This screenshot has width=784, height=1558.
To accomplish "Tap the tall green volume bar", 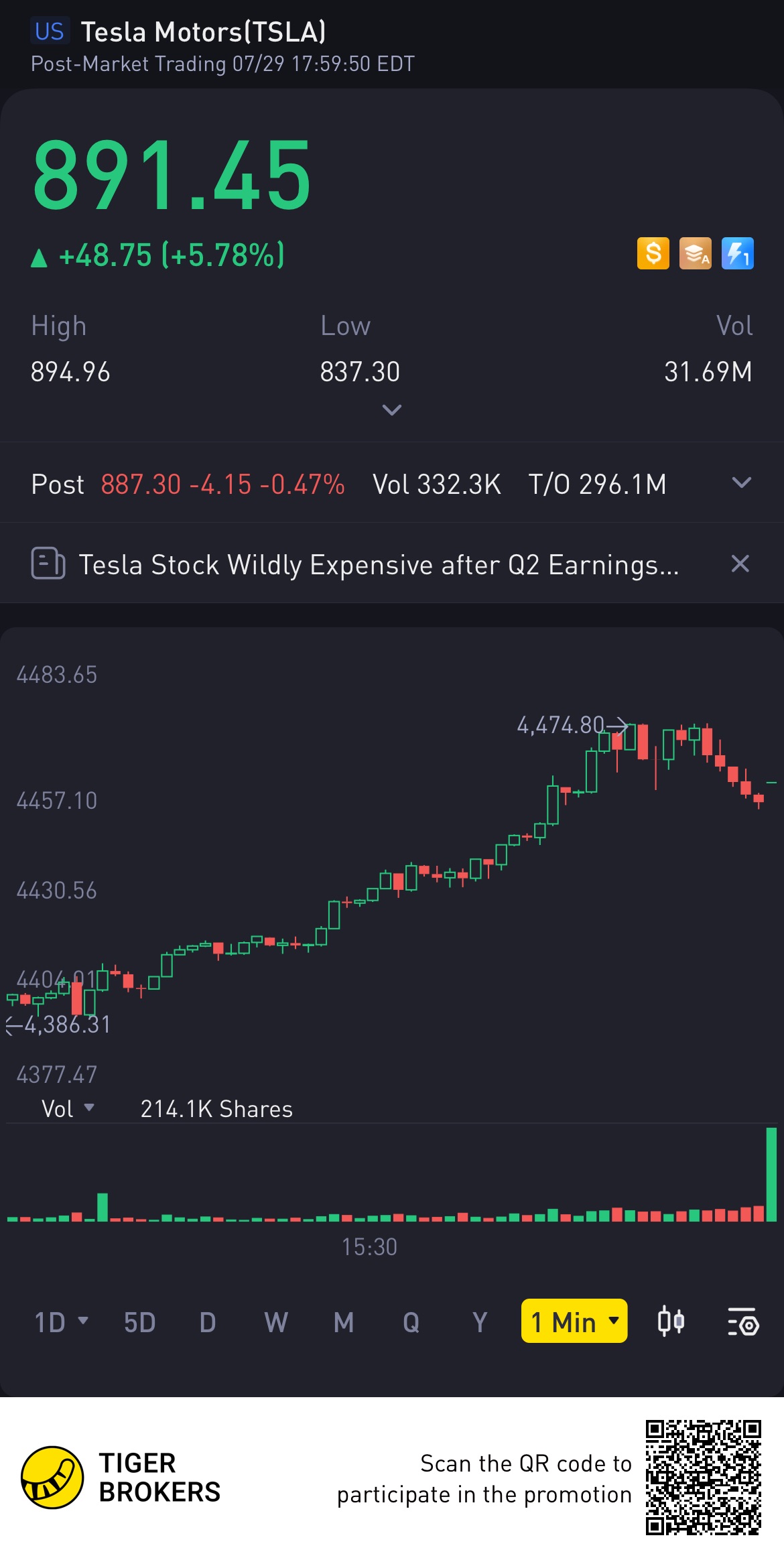I will pyautogui.click(x=771, y=1174).
